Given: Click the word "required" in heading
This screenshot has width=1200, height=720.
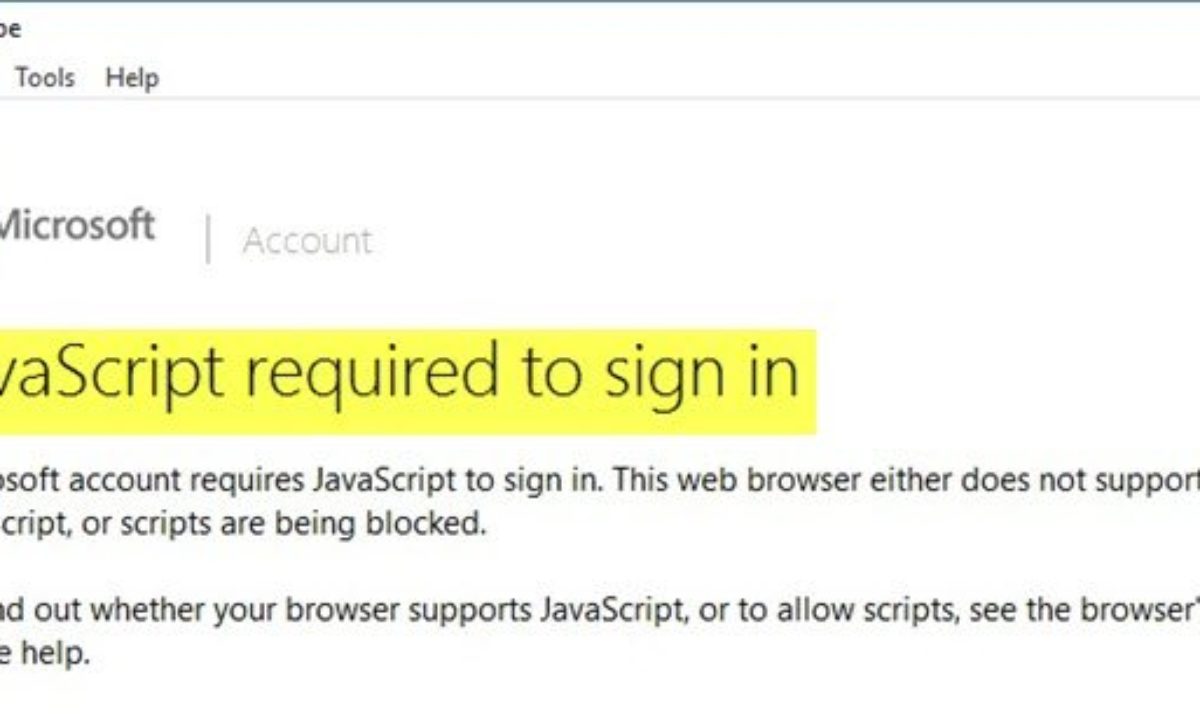Looking at the screenshot, I should [x=370, y=374].
